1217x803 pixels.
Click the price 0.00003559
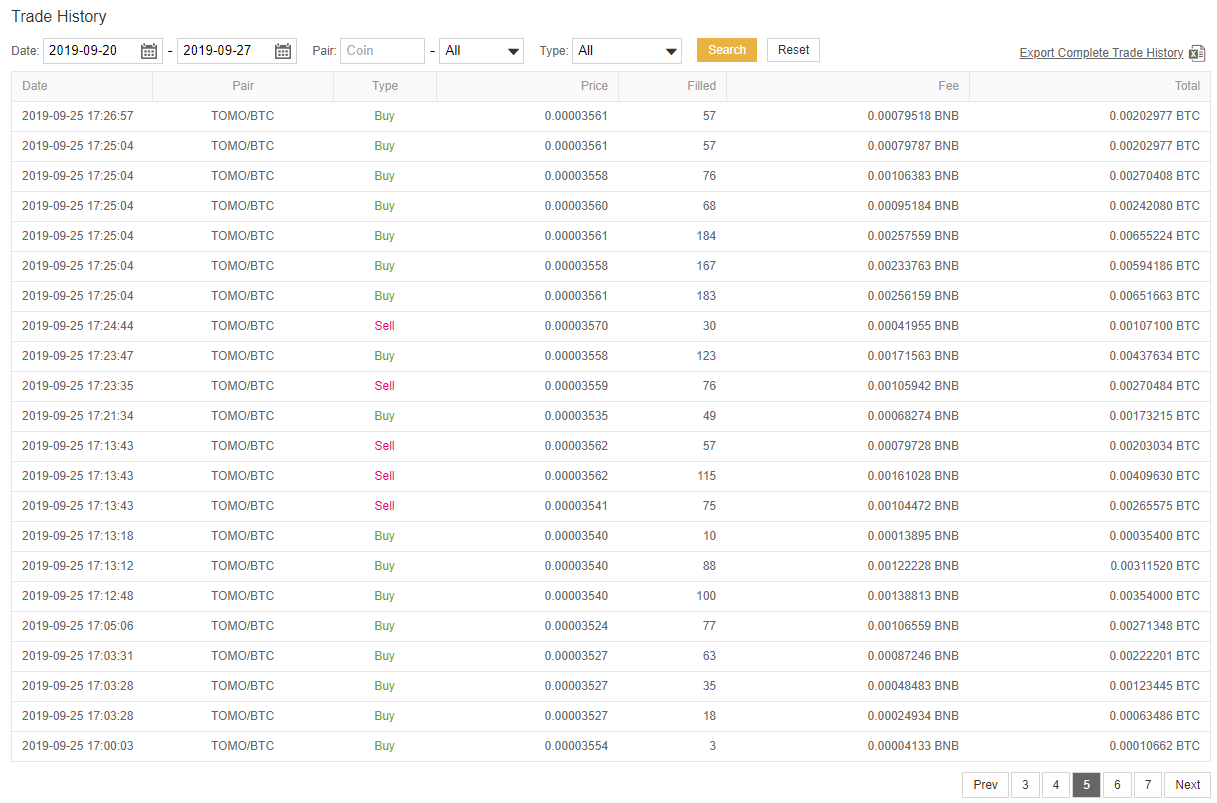576,386
